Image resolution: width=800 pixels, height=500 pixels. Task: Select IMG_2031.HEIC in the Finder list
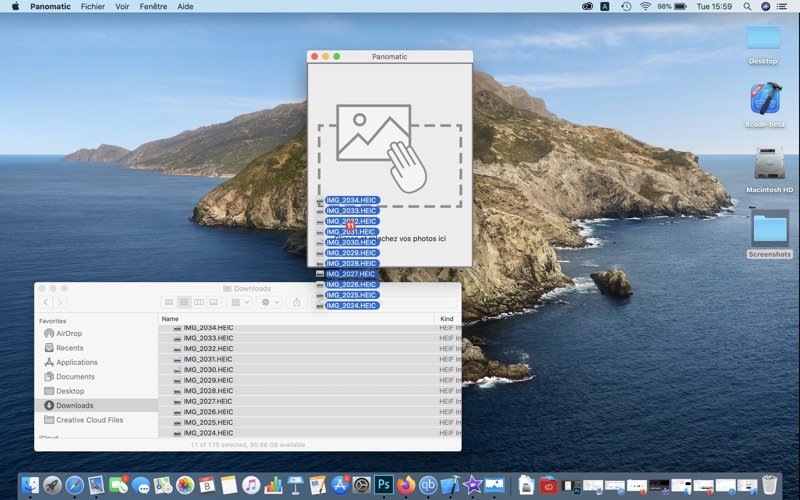pos(310,359)
